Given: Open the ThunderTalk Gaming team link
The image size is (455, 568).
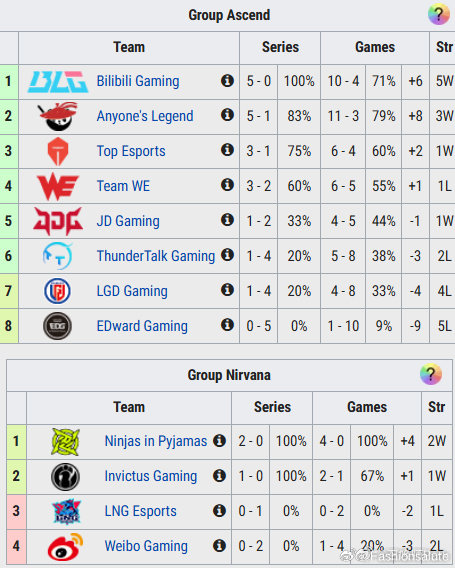Looking at the screenshot, I should click(x=156, y=256).
